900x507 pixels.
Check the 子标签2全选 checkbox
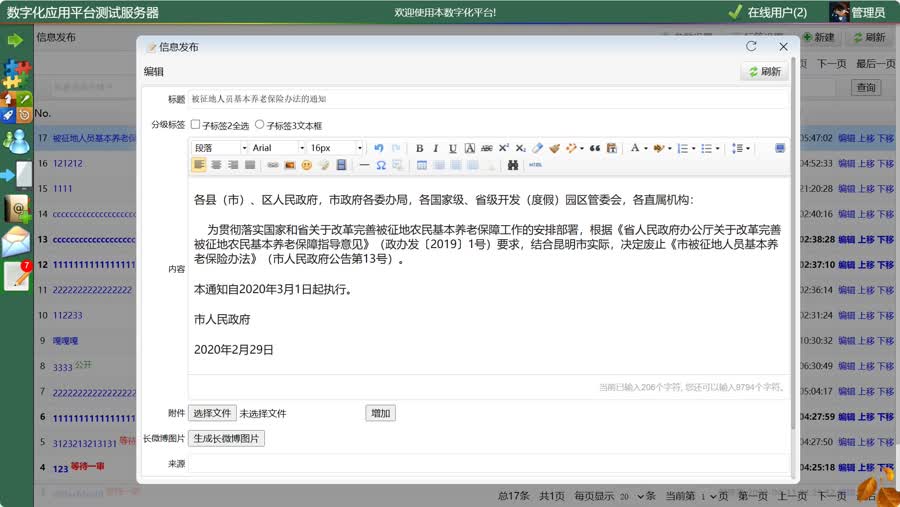coord(196,125)
